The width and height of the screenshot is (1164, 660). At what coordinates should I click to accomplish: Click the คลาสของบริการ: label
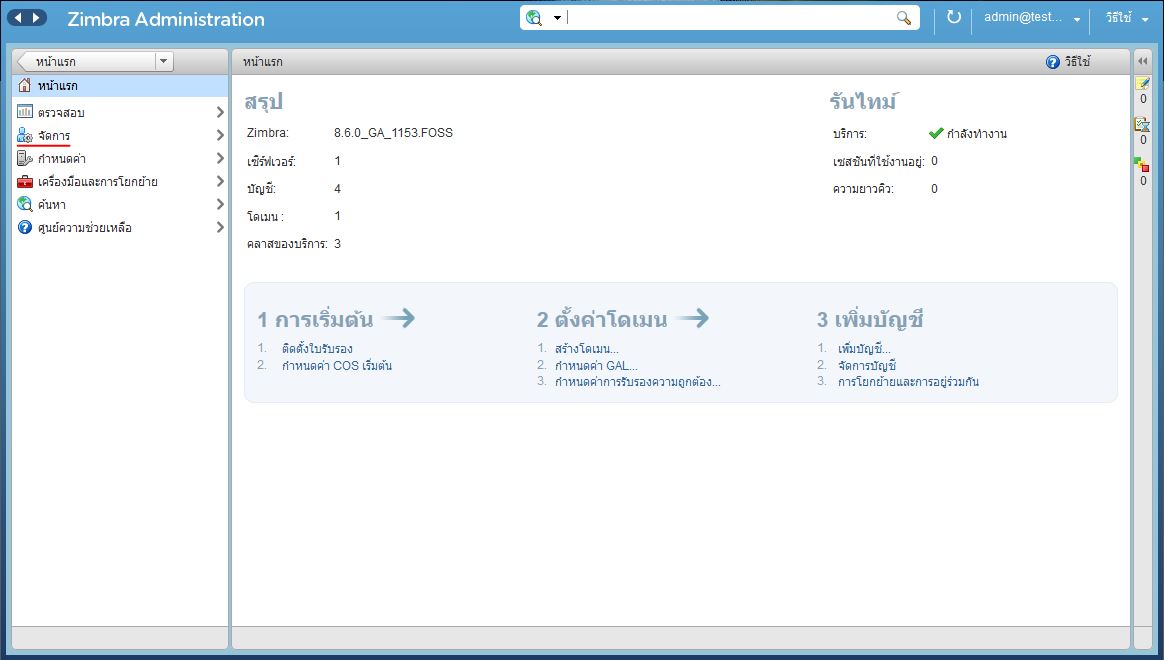point(287,244)
